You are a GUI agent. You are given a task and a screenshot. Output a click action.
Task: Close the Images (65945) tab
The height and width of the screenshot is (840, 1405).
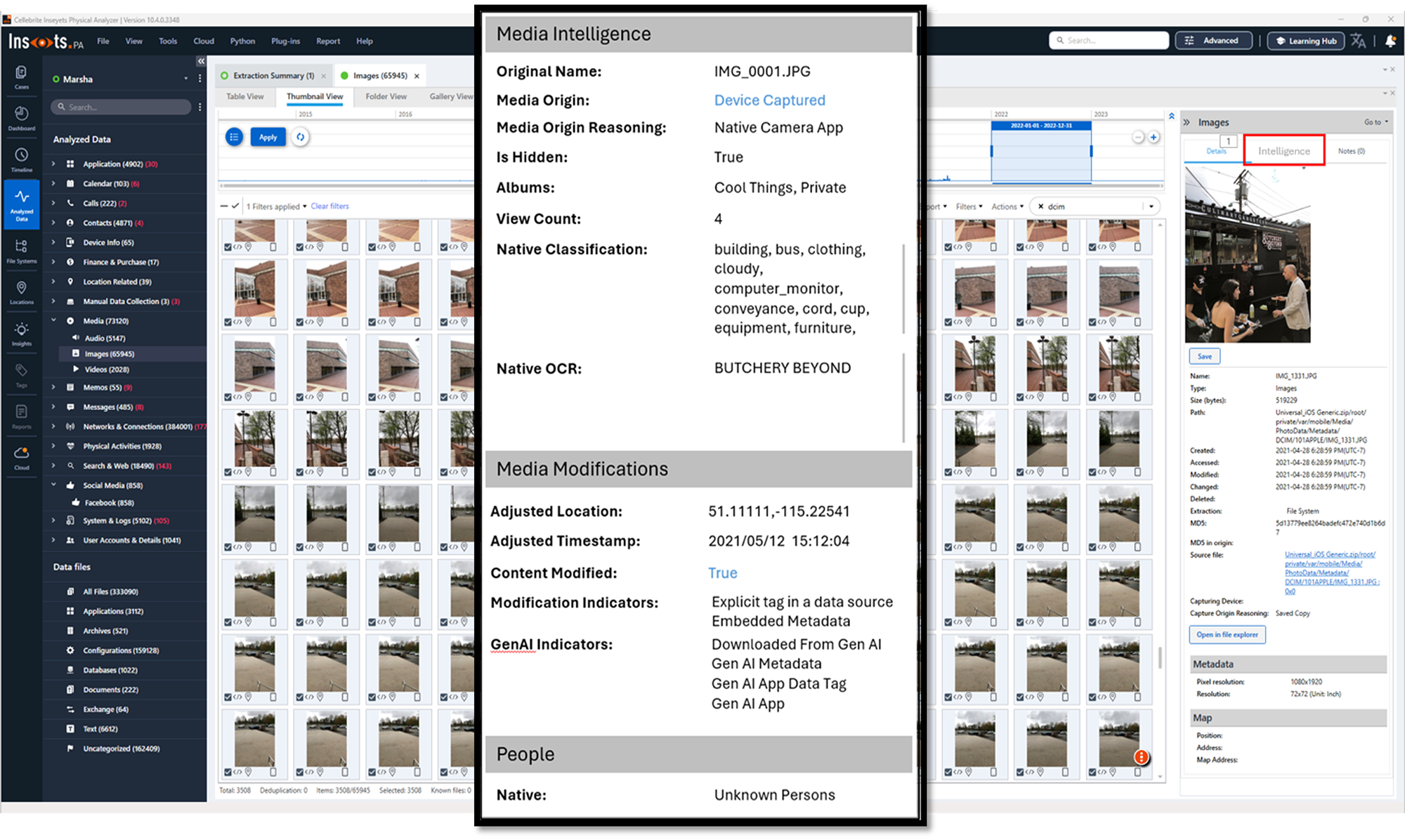(417, 76)
